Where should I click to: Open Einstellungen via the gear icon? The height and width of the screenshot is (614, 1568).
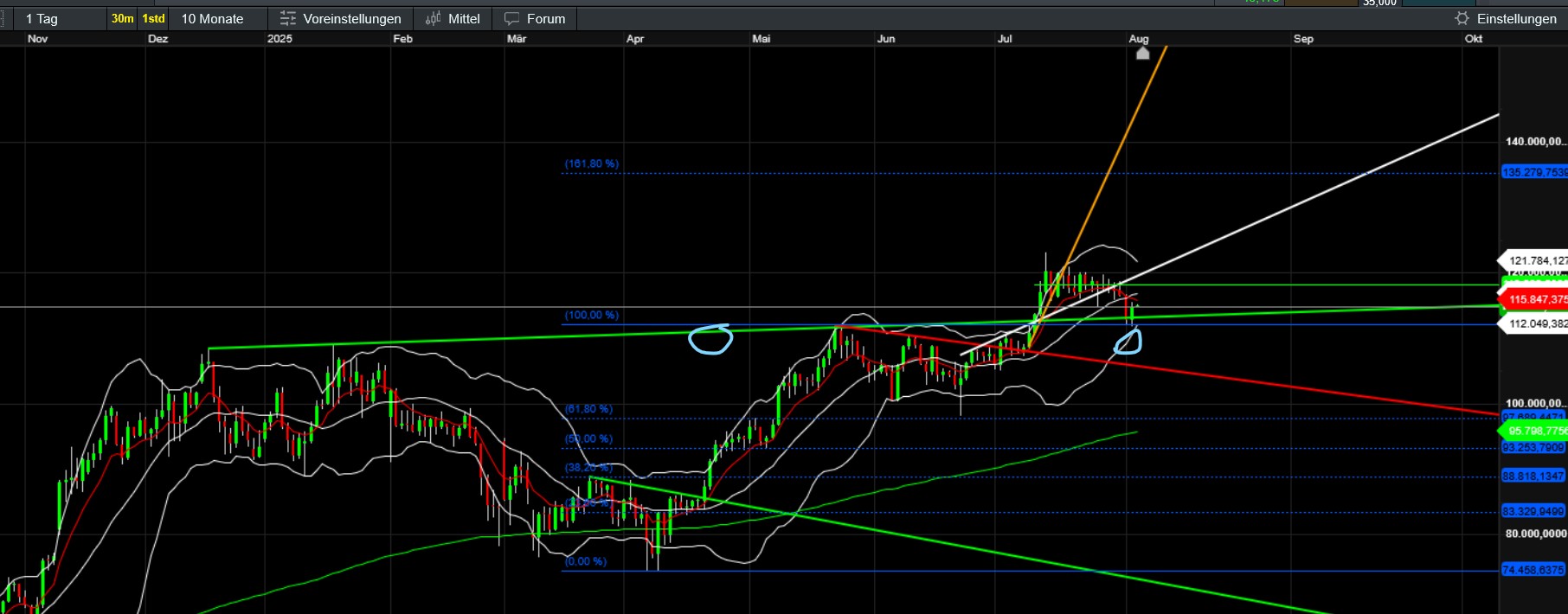click(x=1462, y=18)
